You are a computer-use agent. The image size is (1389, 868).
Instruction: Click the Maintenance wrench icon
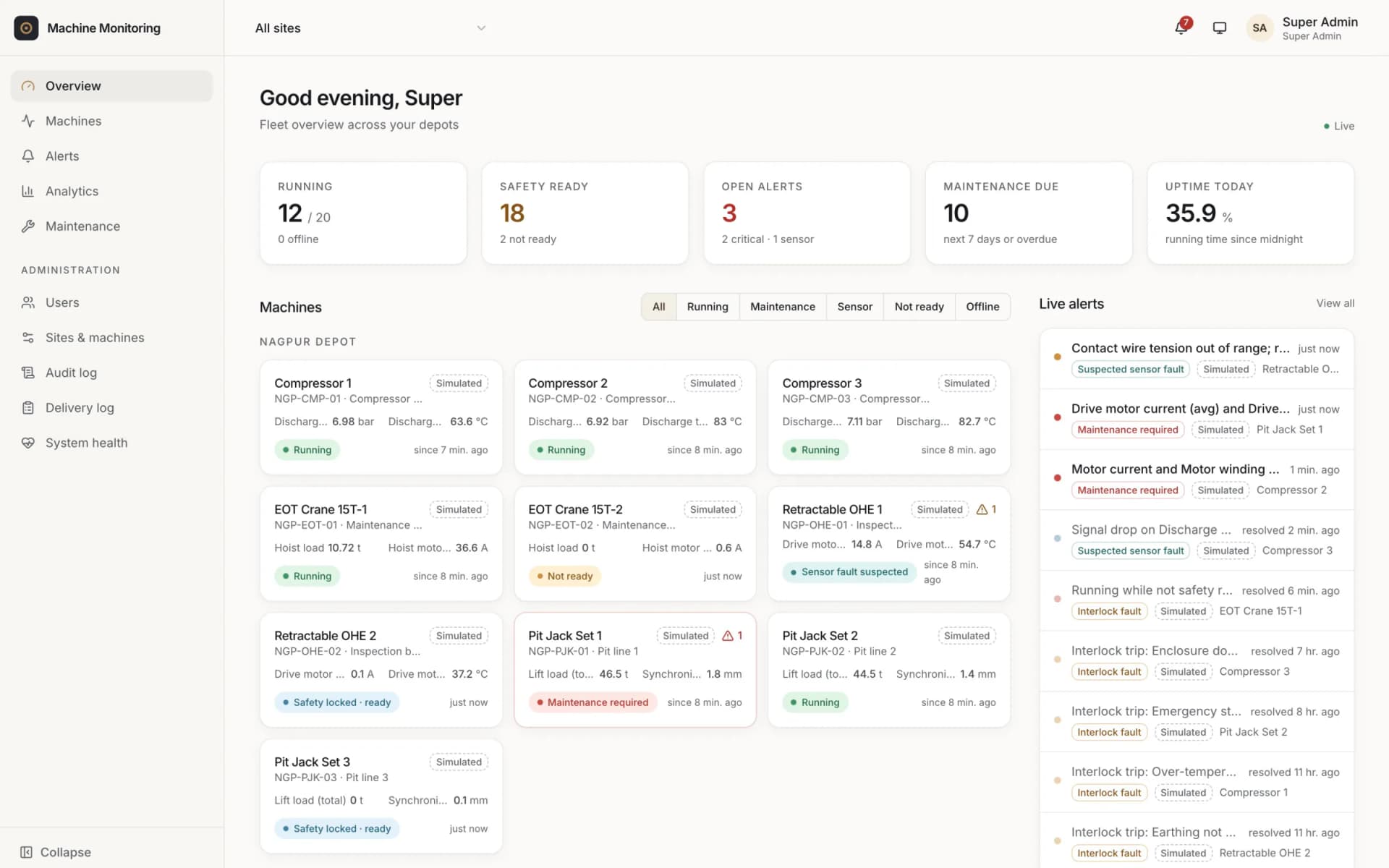(x=28, y=226)
